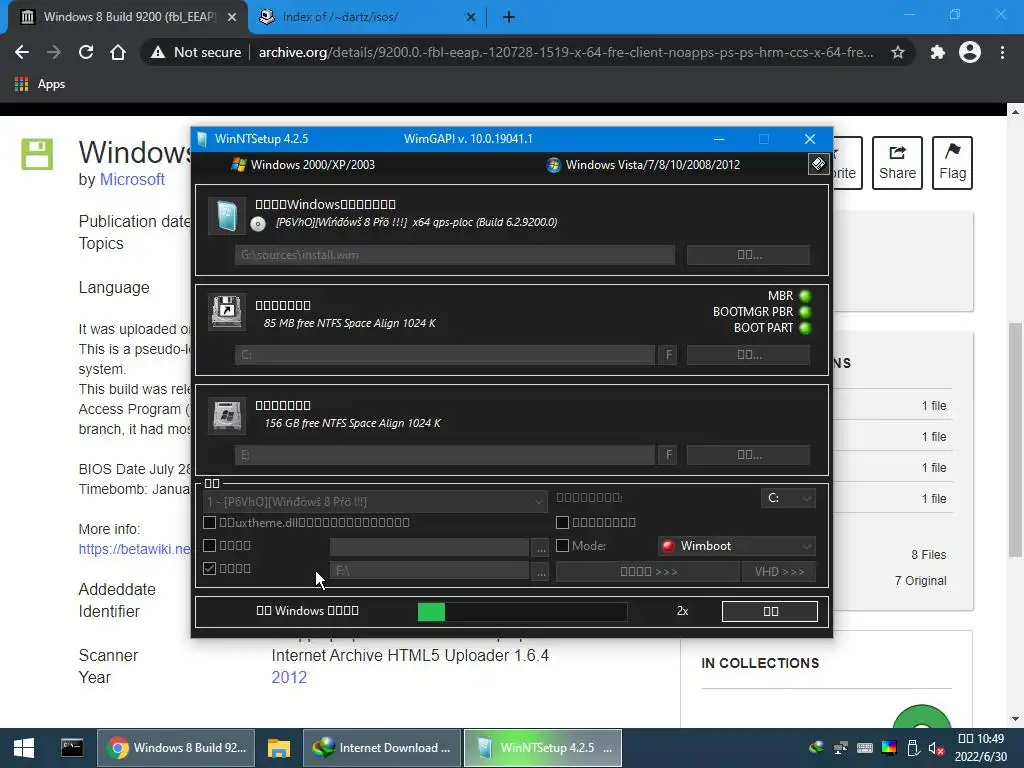This screenshot has height=768, width=1024.
Task: Click the G:\sources\install.wim path field
Action: coord(455,255)
